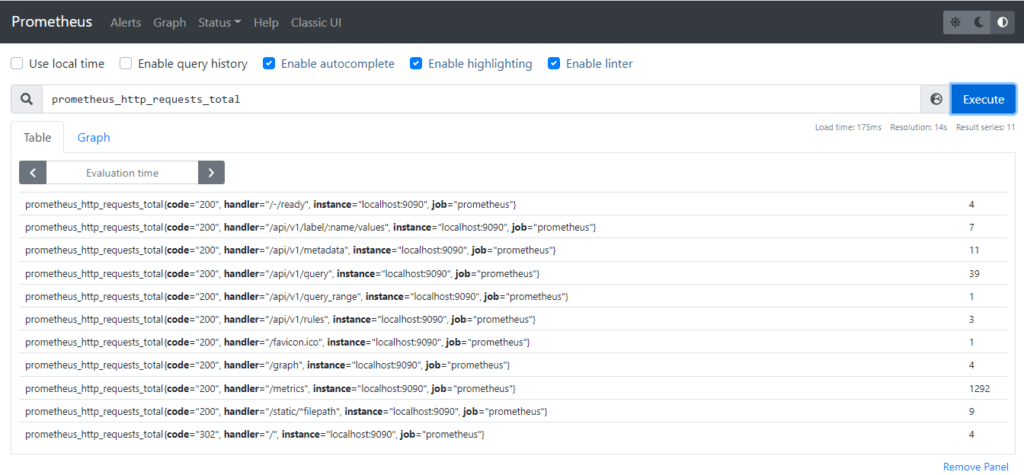Select the row with handler "/-/ready"
This screenshot has height=475, width=1024.
point(513,205)
